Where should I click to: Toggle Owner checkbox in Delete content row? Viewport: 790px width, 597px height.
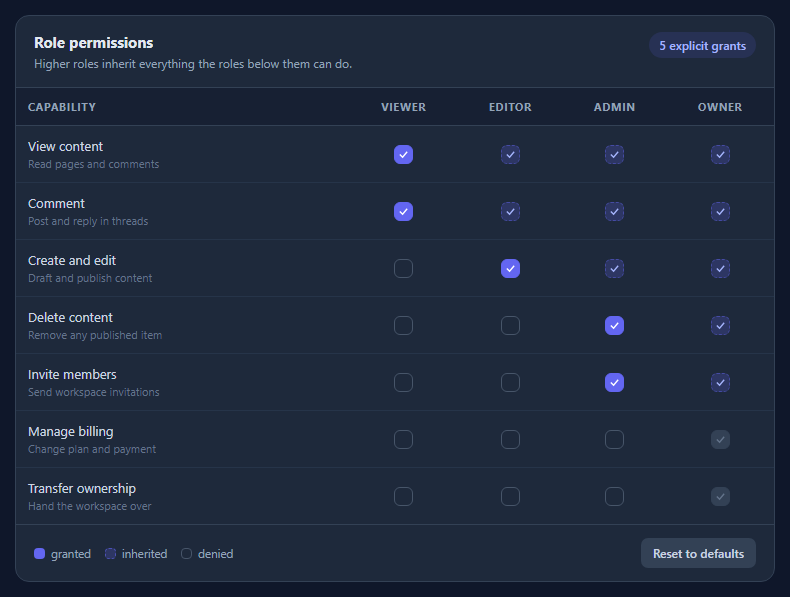(x=720, y=325)
